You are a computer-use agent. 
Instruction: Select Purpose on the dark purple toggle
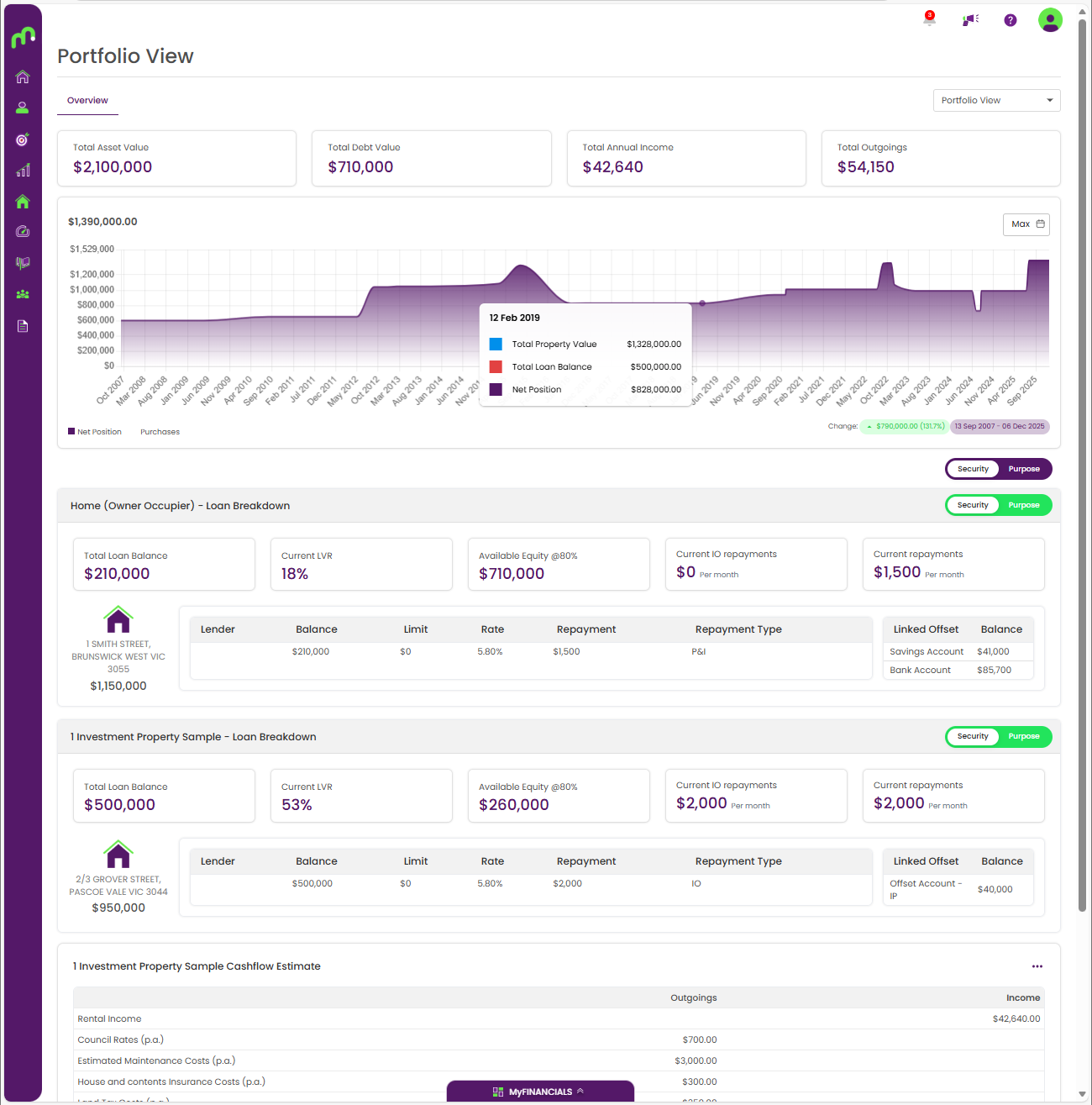point(1024,469)
